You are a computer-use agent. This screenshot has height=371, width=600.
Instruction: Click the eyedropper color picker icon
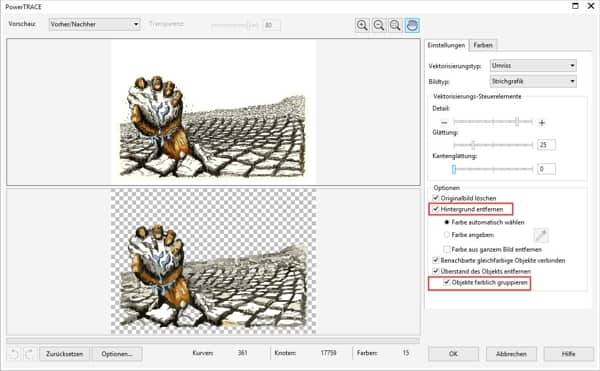(541, 235)
